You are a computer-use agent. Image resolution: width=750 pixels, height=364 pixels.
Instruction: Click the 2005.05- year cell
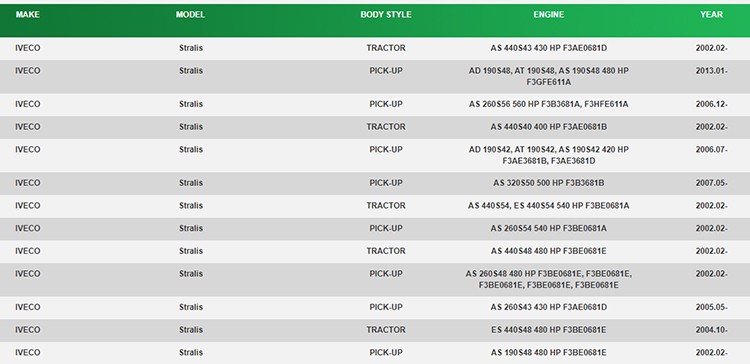(x=711, y=308)
